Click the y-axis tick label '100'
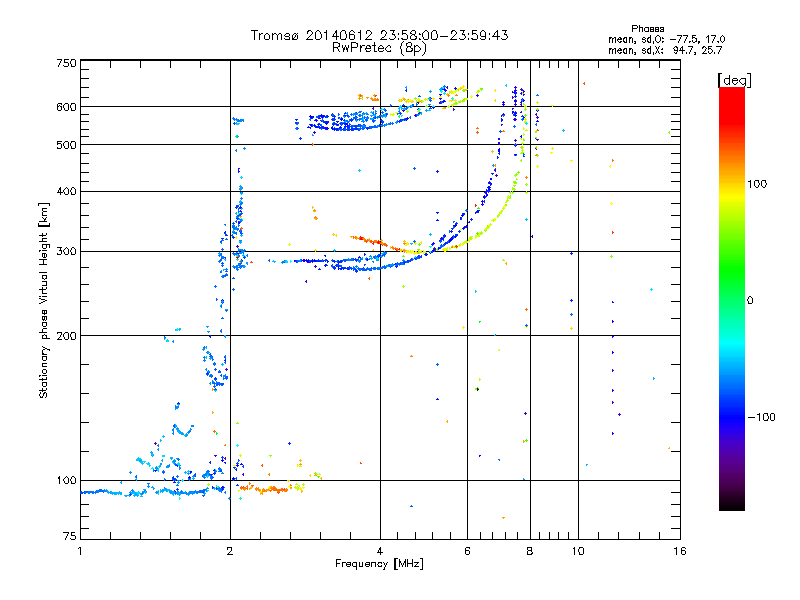Screen dimensions: 800x600 66,480
